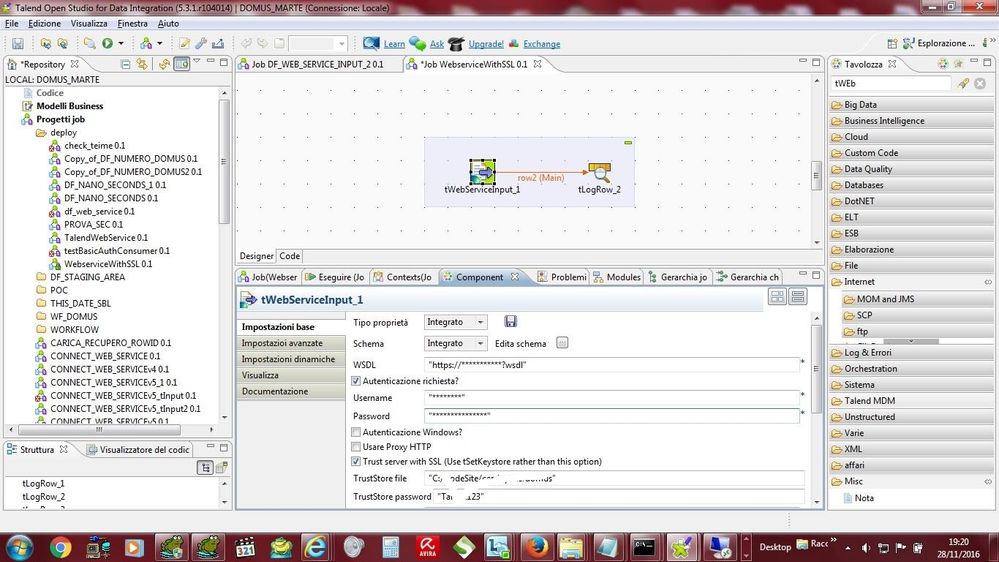Open the Eseguire (Job) tab
The width and height of the screenshot is (999, 562).
pos(335,277)
